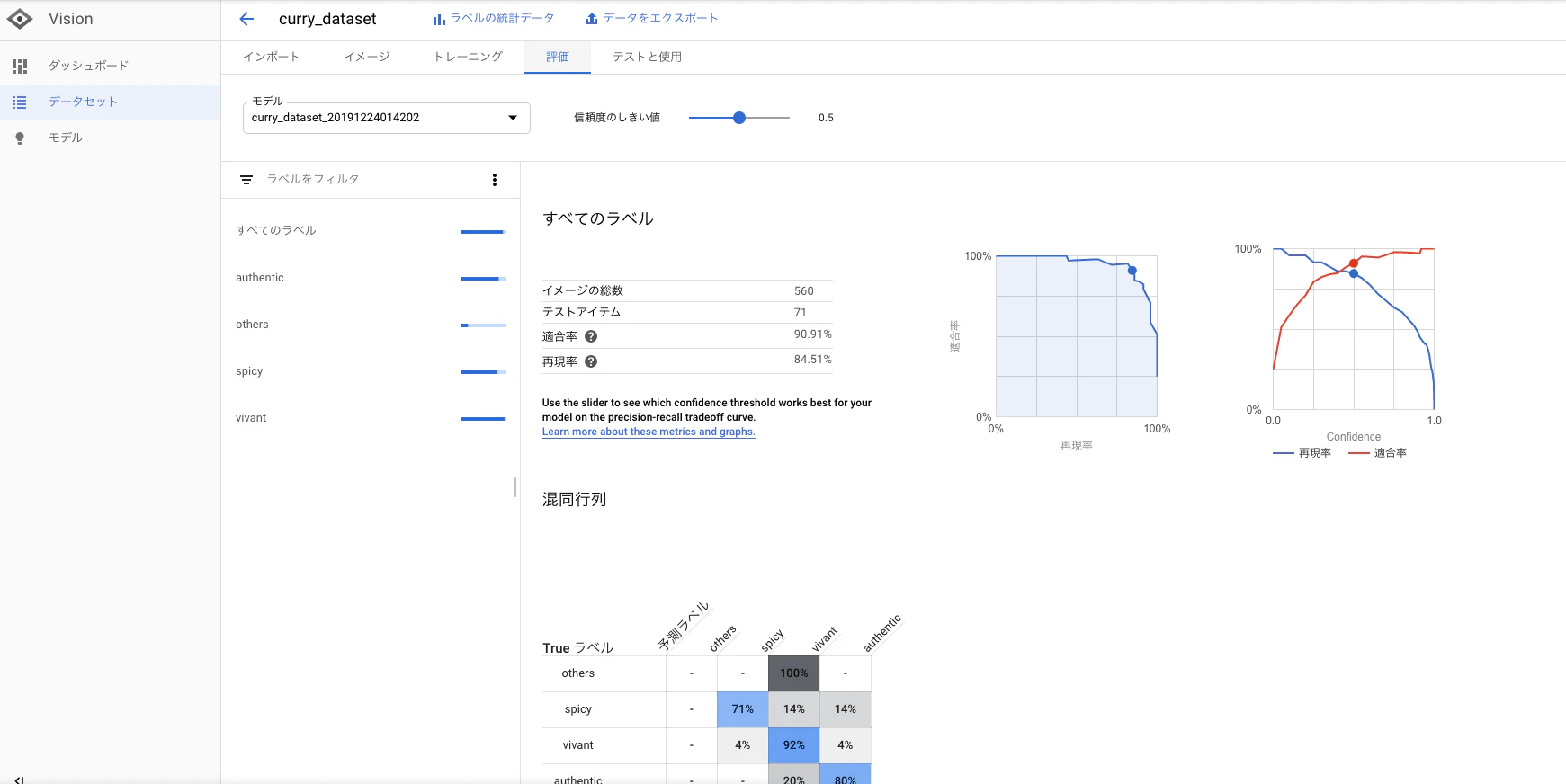This screenshot has height=784, width=1566.
Task: Click the red 適合率 point on confidence graph
Action: [1354, 263]
